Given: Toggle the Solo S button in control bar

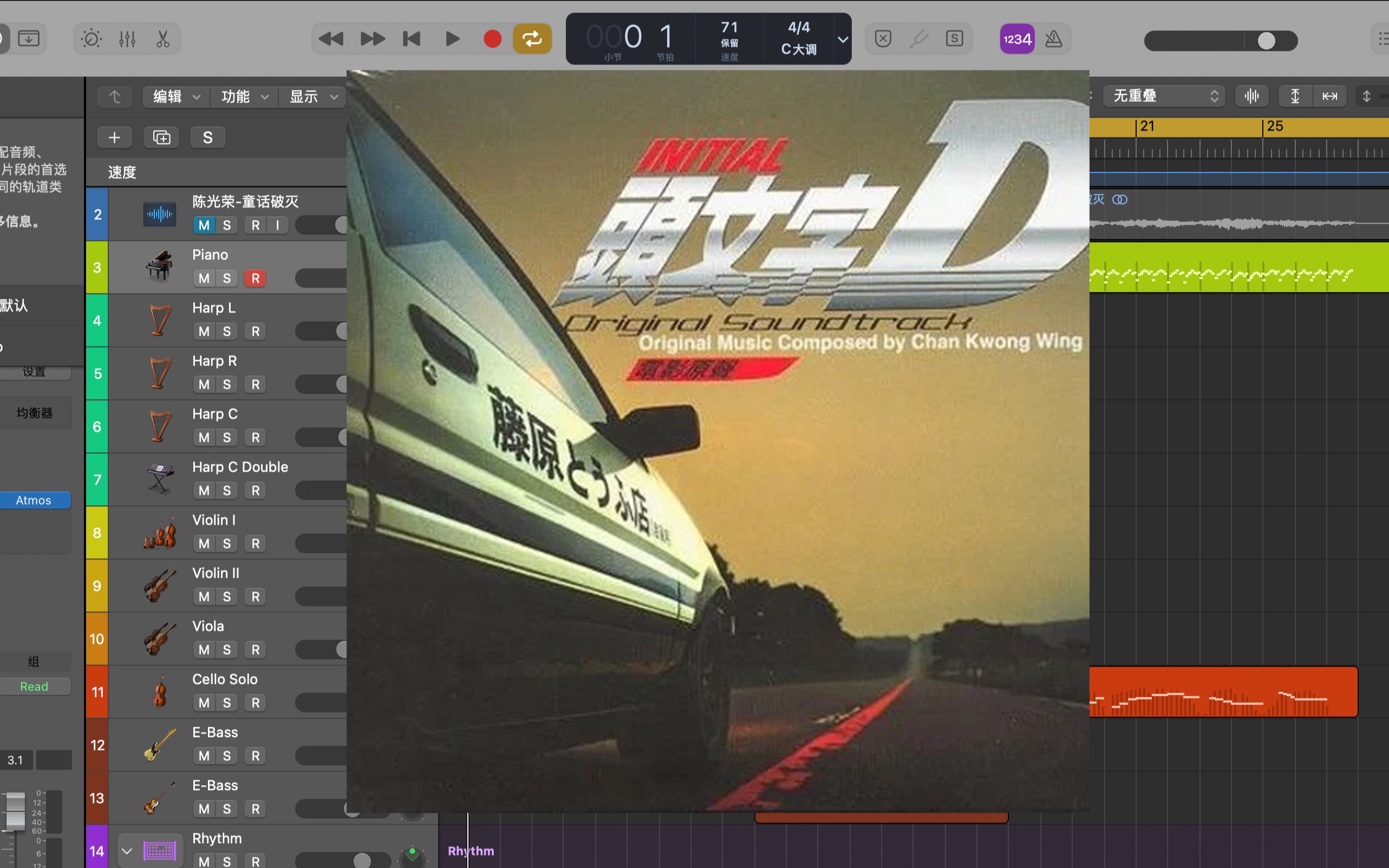Looking at the screenshot, I should coord(955,39).
